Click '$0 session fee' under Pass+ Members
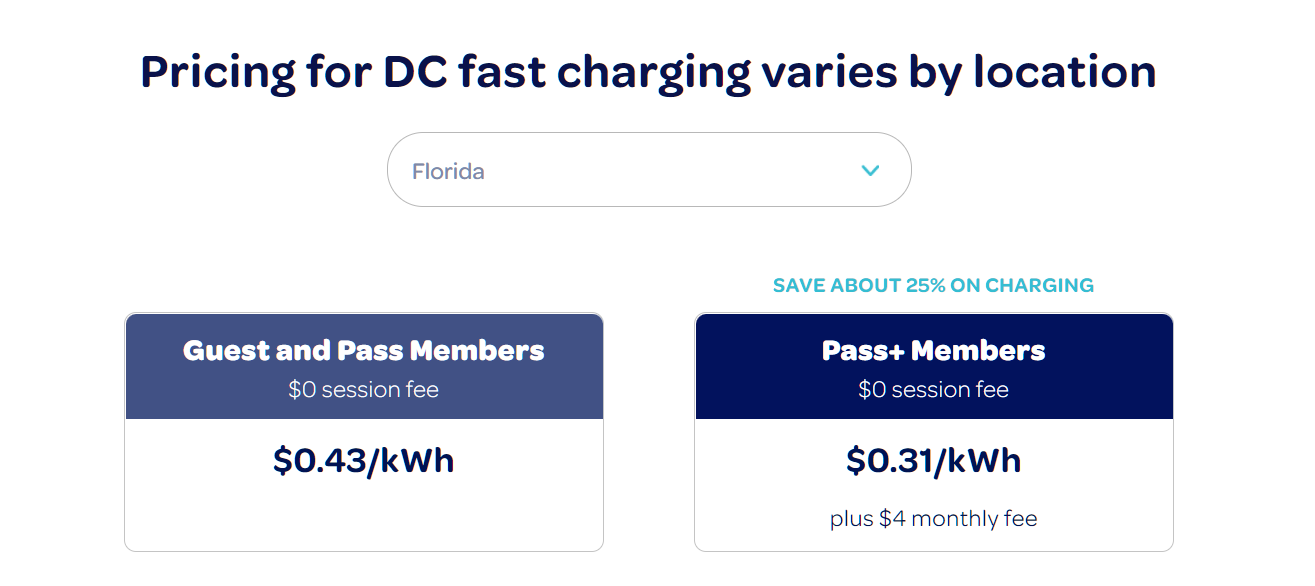Image resolution: width=1315 pixels, height=586 pixels. (x=933, y=390)
